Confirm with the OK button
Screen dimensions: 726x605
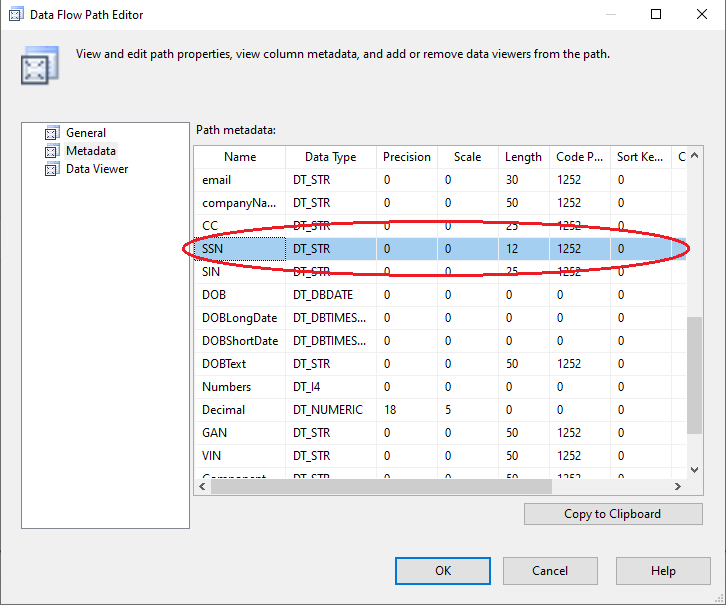[x=442, y=571]
